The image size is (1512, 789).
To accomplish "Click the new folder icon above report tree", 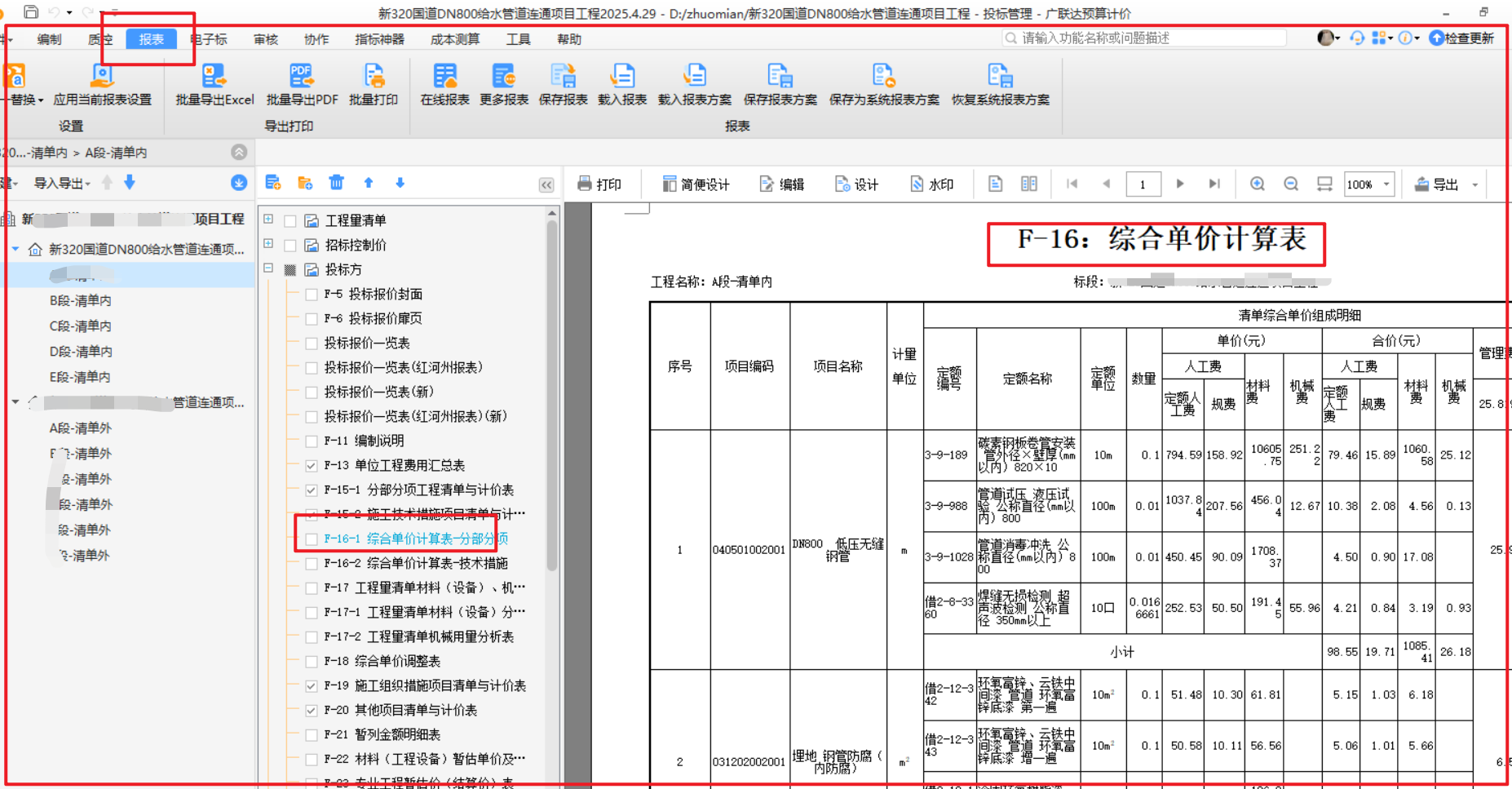I will 305,183.
